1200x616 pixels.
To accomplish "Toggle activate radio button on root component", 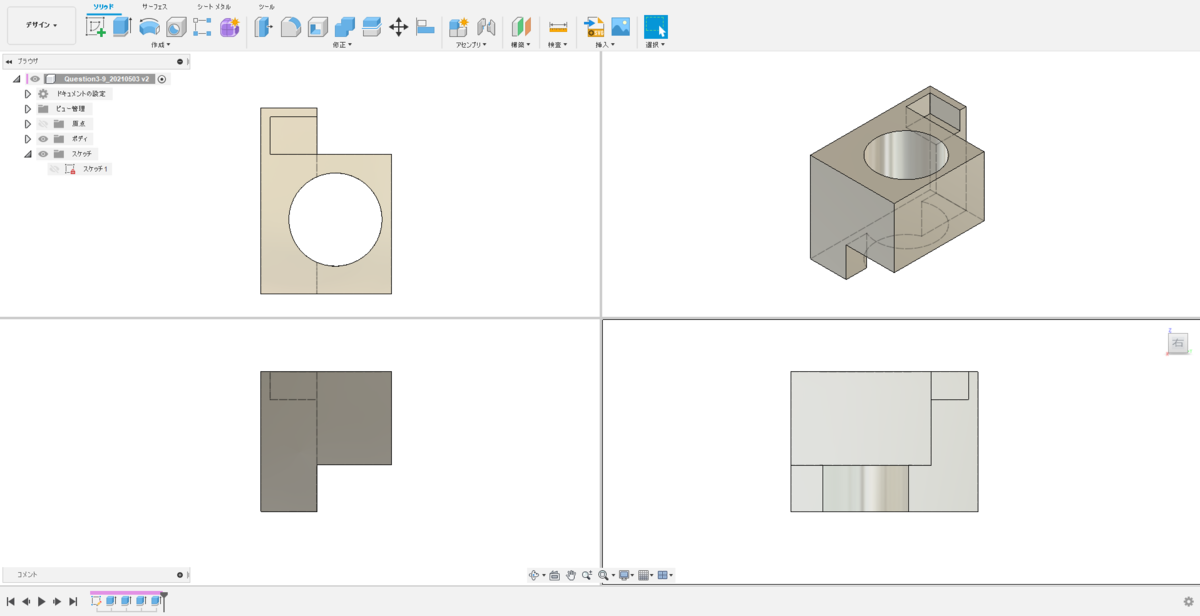I will (162, 79).
